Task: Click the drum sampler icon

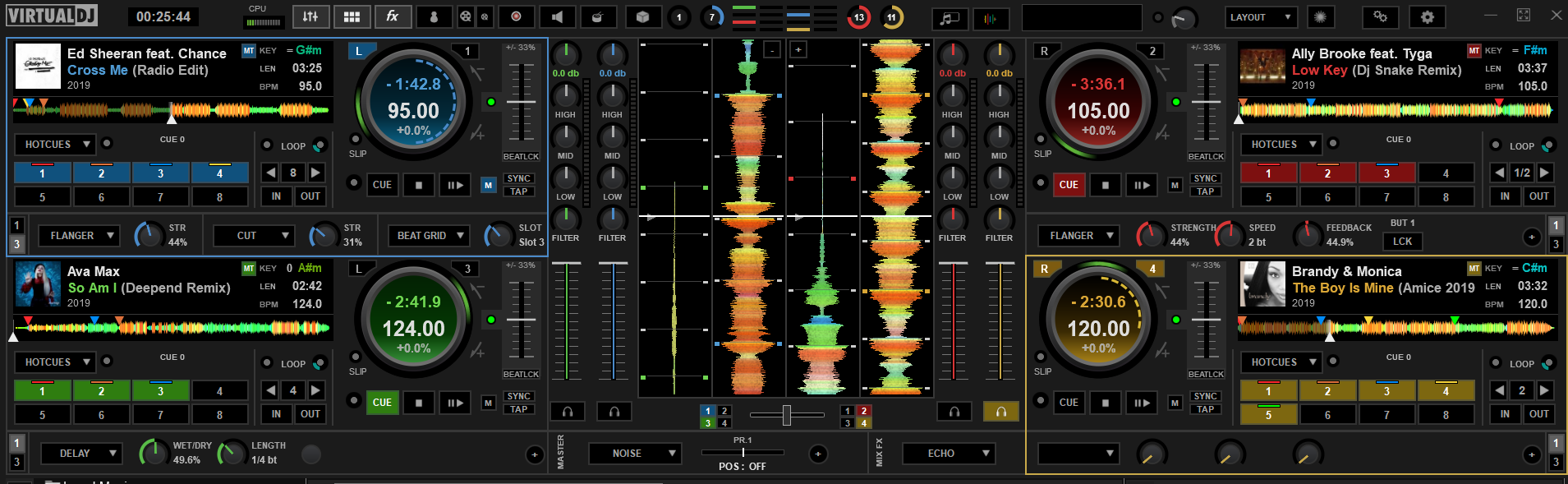Action: [598, 16]
